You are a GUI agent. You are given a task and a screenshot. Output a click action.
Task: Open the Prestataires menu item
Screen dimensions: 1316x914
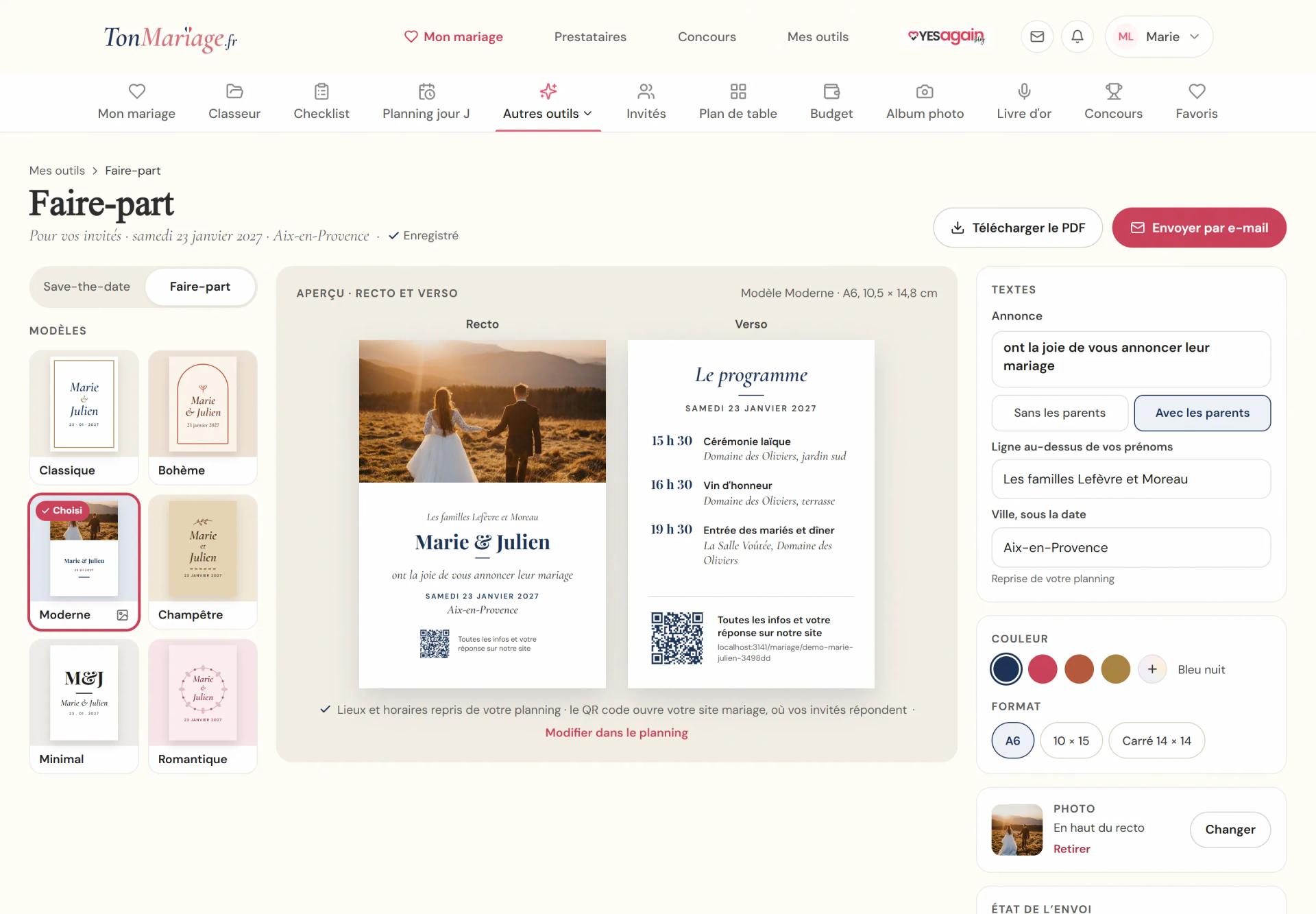[590, 36]
